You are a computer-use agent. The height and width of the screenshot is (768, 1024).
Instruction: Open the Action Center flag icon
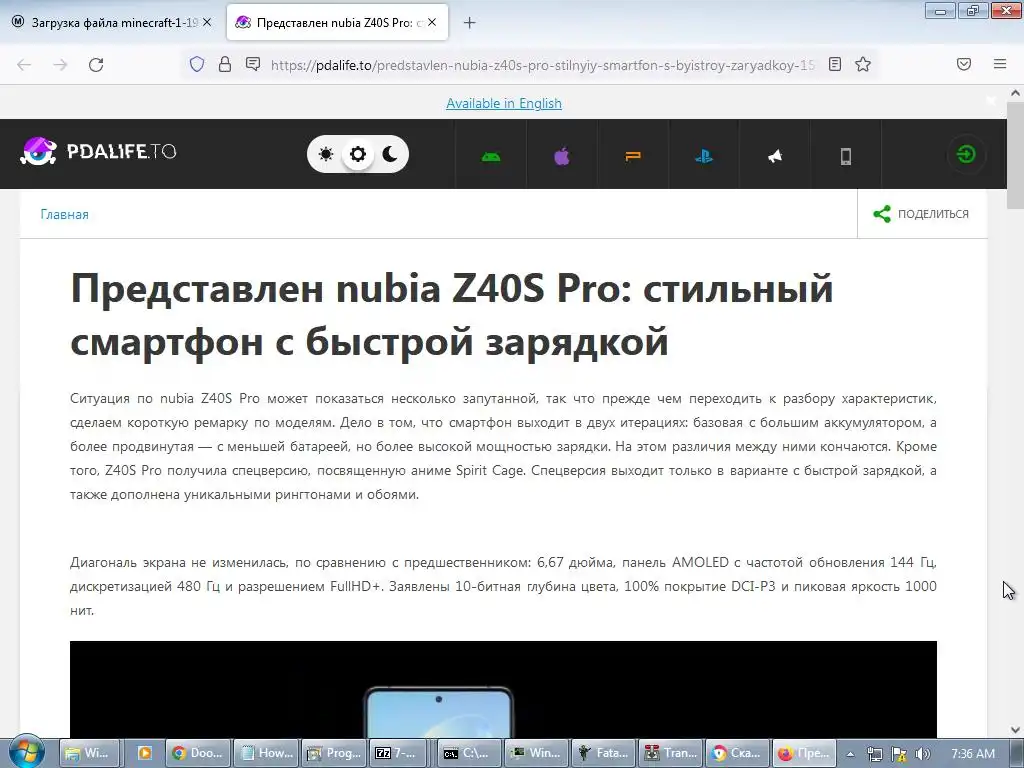click(x=899, y=754)
